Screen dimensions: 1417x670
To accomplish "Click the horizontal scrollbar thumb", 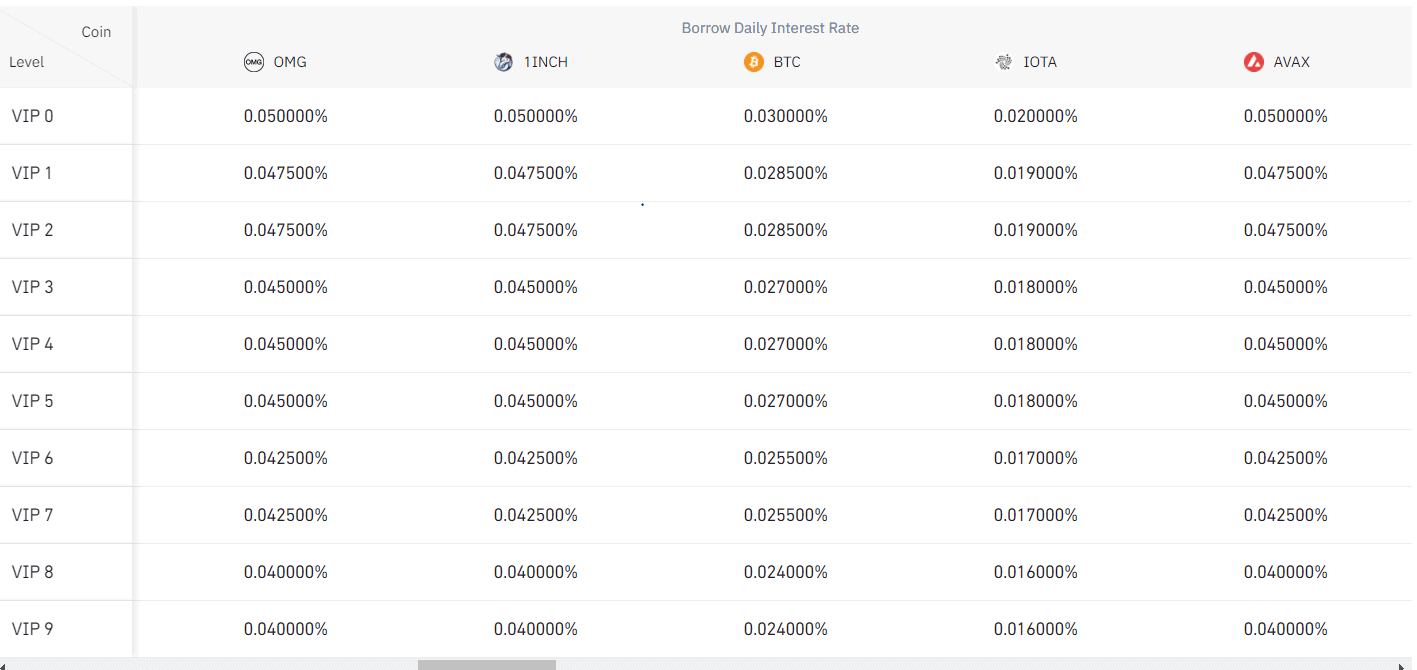I will 486,664.
